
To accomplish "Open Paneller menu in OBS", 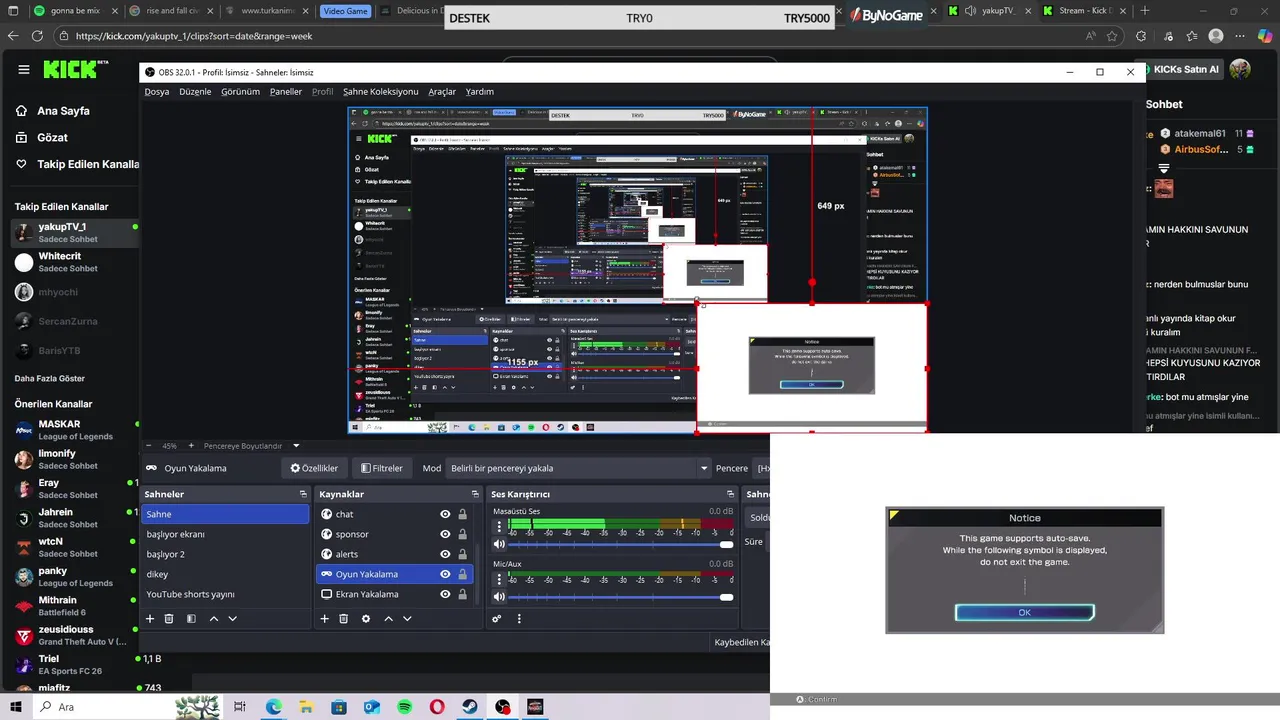I will (x=286, y=91).
